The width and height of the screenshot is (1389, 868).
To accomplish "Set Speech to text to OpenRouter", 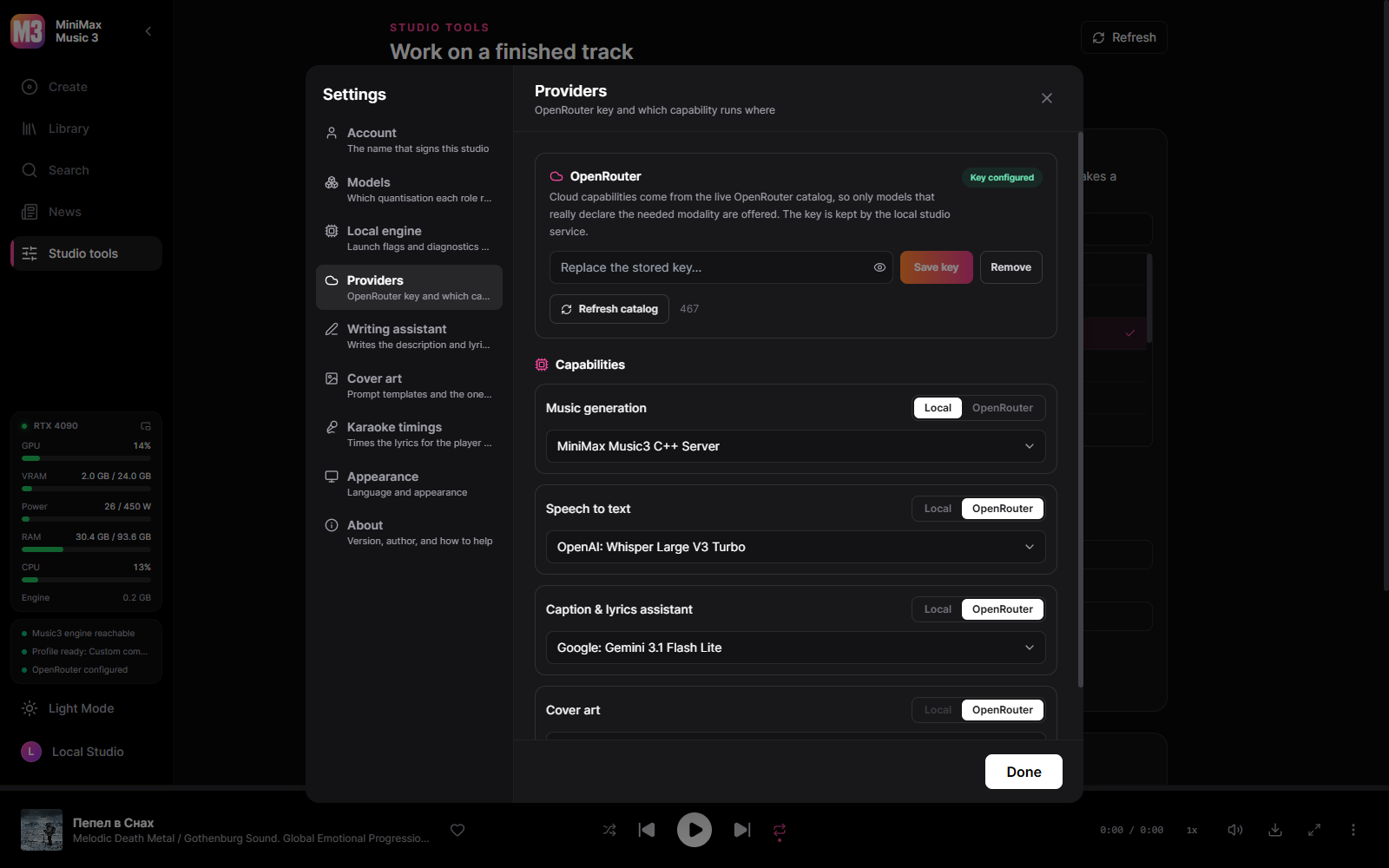I will click(x=1003, y=509).
